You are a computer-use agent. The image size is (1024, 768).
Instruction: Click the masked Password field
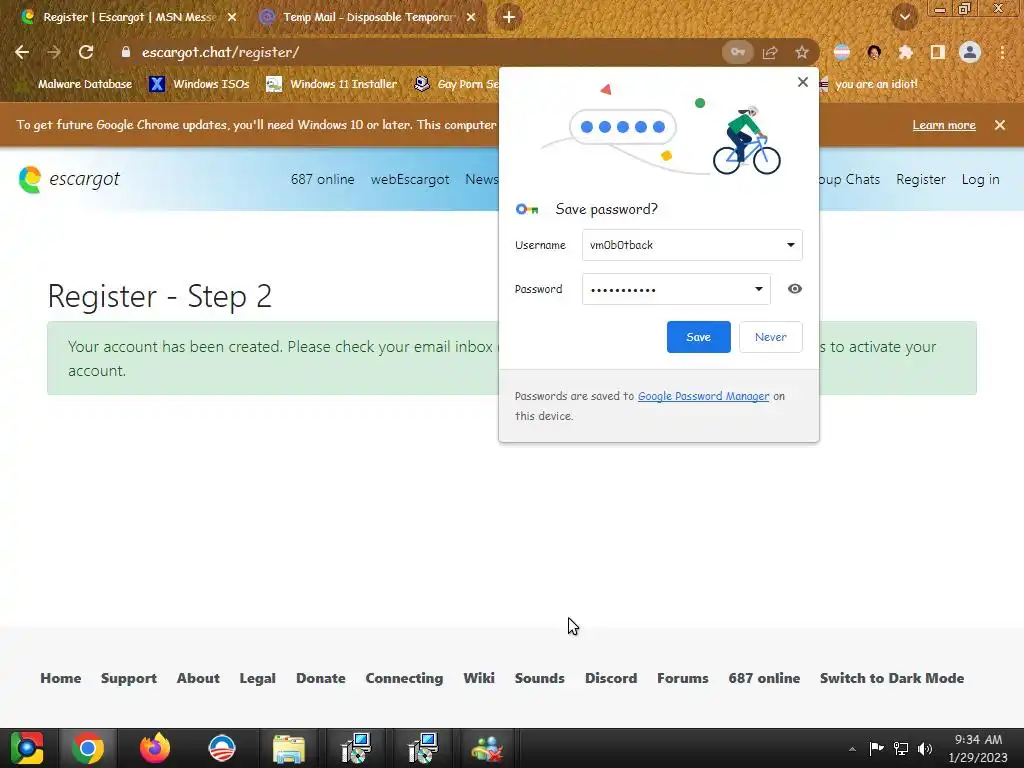click(x=676, y=289)
